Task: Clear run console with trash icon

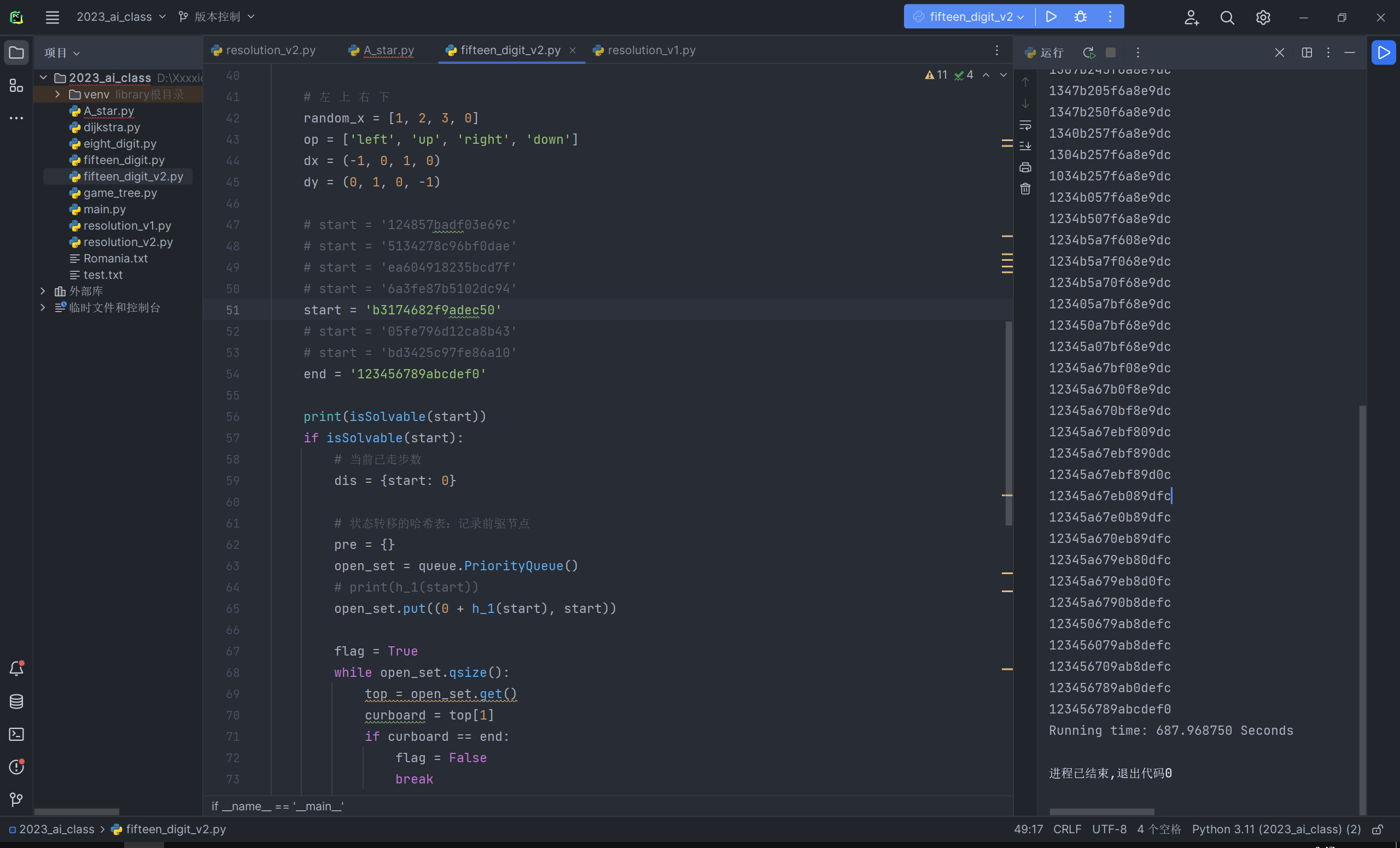Action: [1025, 189]
